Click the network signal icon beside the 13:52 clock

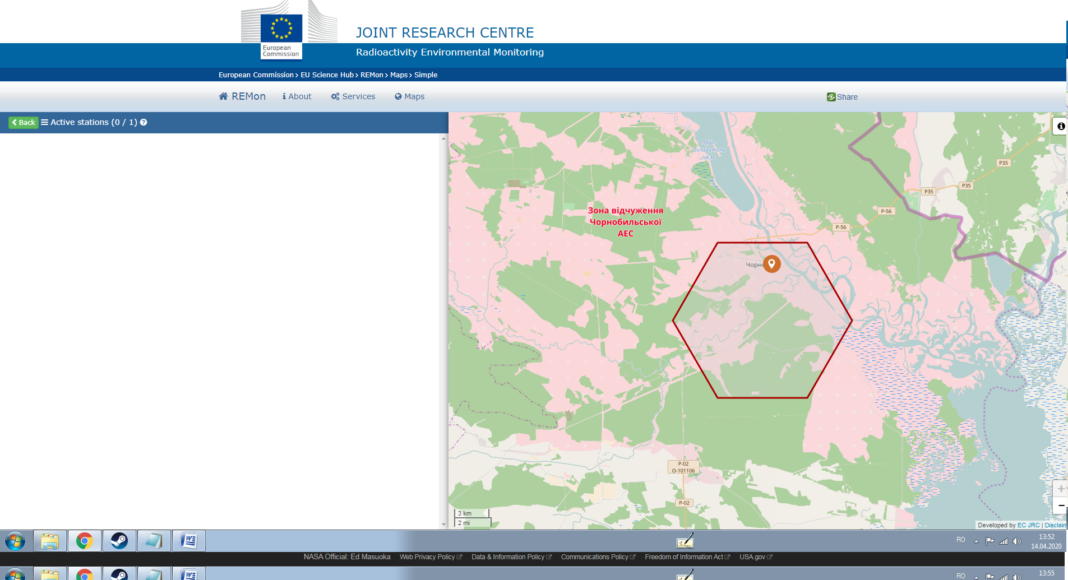[x=1003, y=541]
